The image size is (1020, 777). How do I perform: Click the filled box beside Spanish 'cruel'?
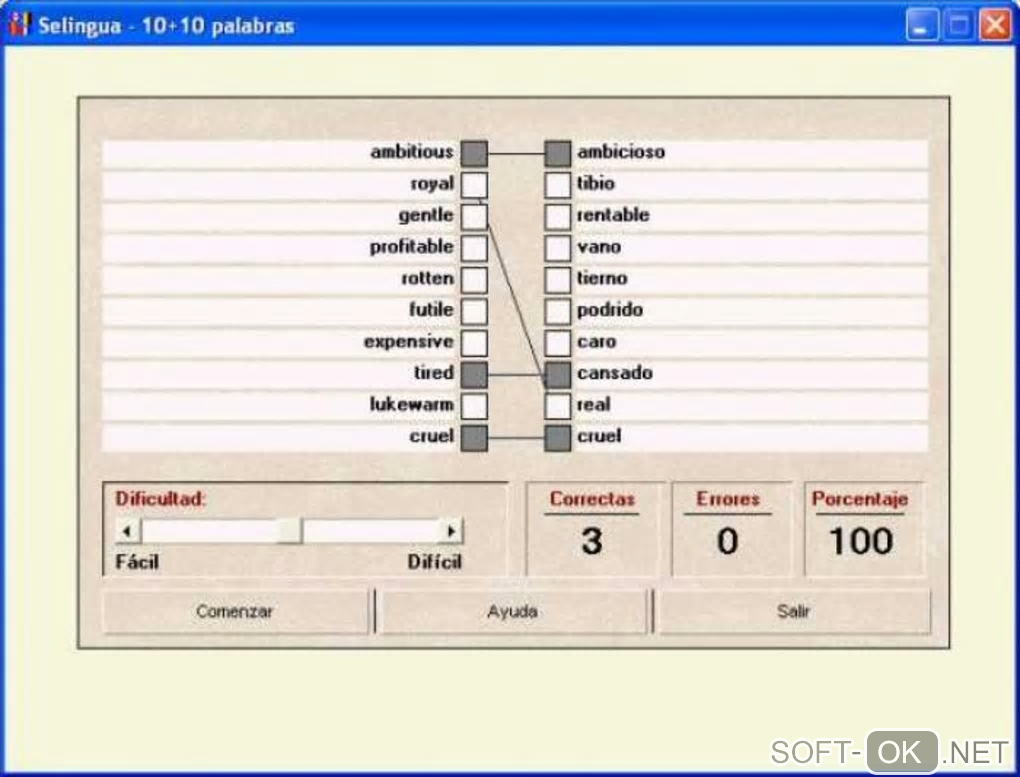[x=557, y=438]
